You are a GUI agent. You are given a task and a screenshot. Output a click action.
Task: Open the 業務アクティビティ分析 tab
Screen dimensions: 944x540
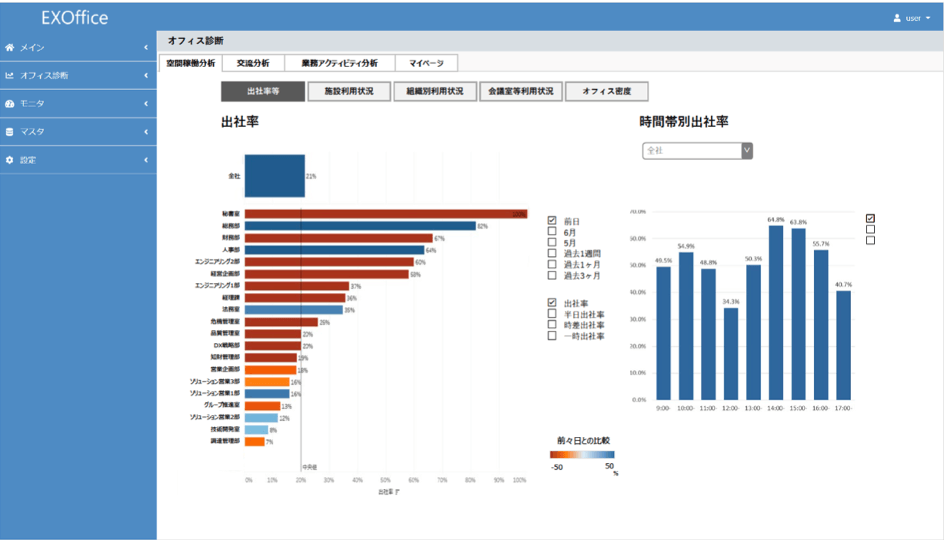(339, 63)
